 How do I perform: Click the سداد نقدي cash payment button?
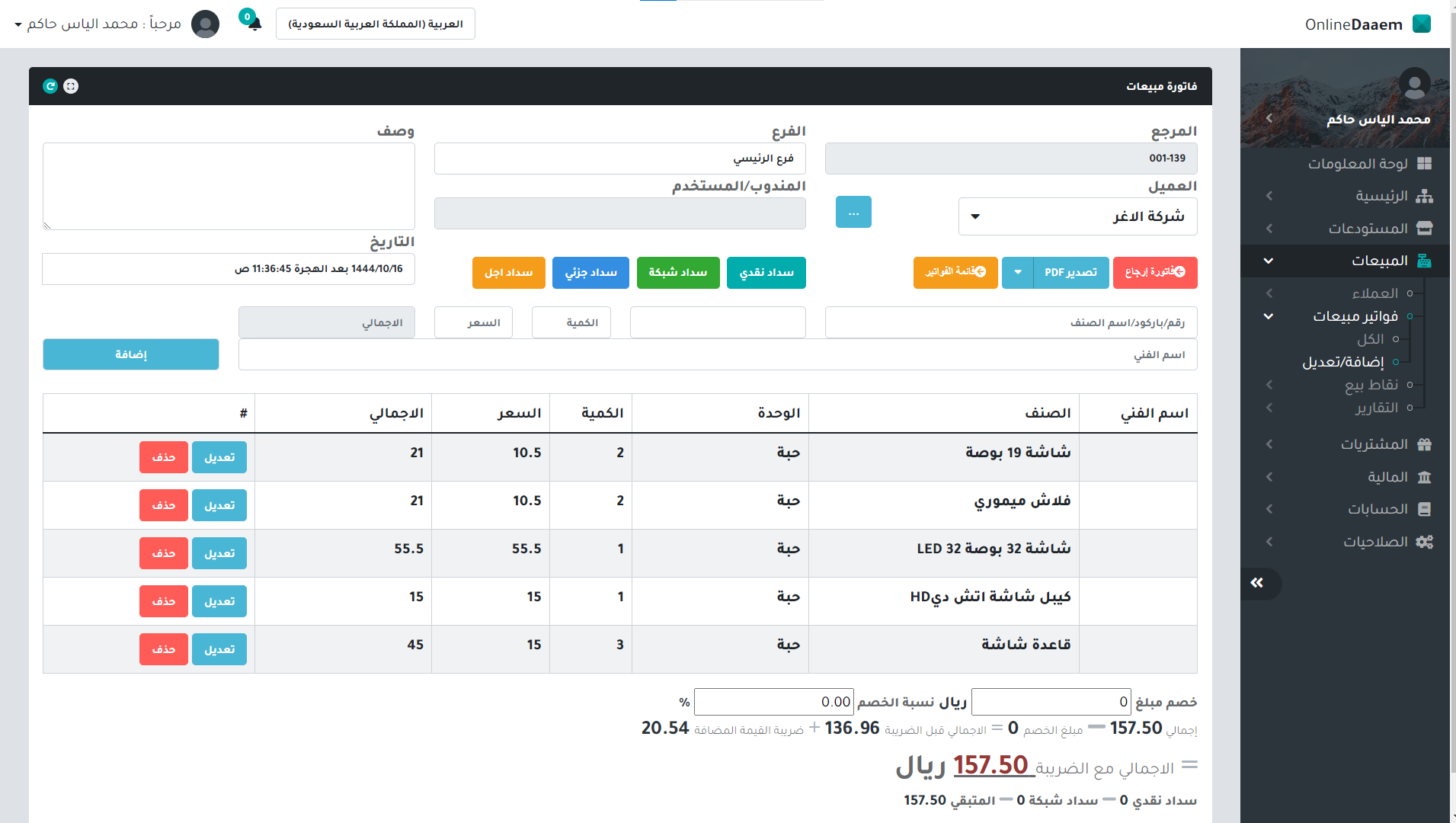point(766,273)
